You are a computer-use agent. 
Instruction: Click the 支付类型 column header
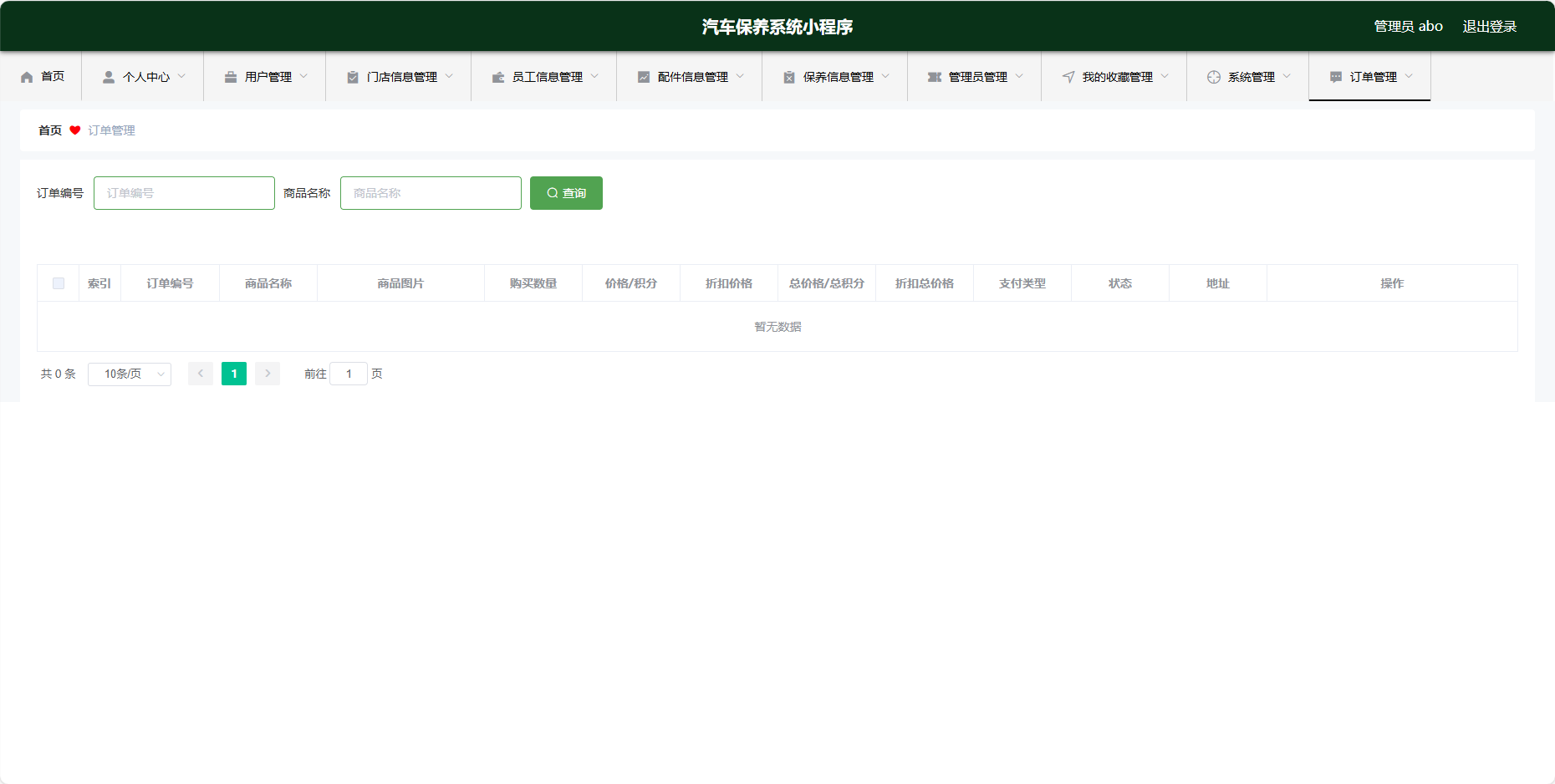(1022, 283)
